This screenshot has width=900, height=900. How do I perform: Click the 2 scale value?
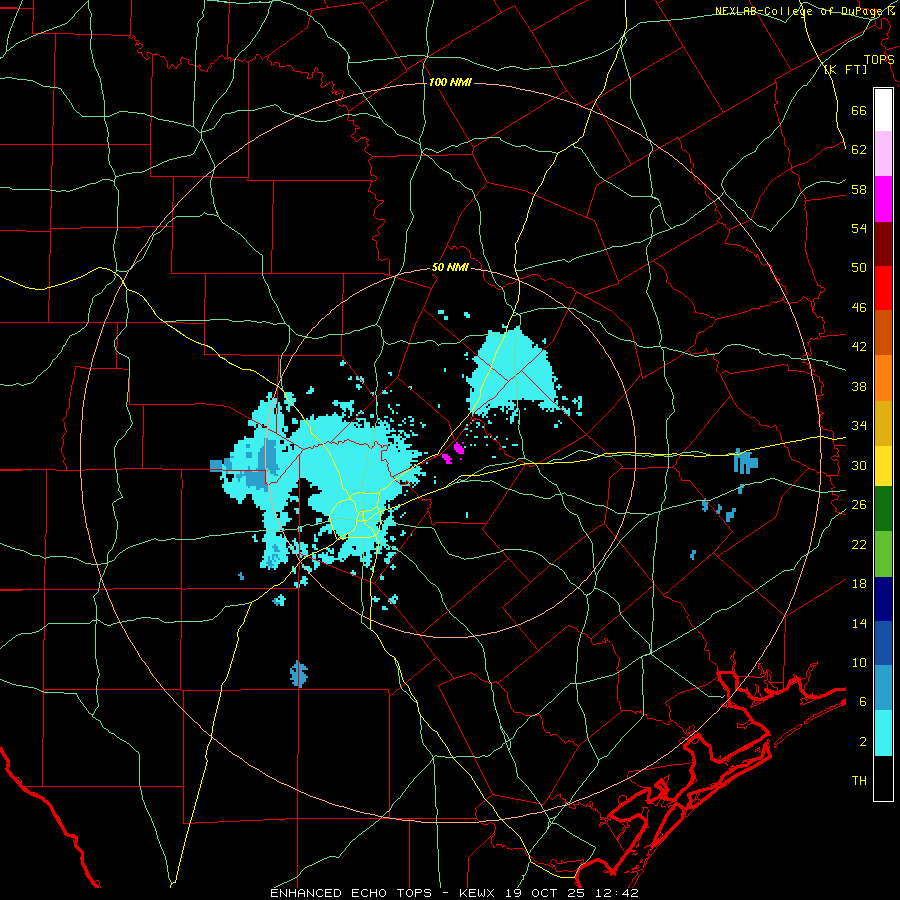click(863, 742)
